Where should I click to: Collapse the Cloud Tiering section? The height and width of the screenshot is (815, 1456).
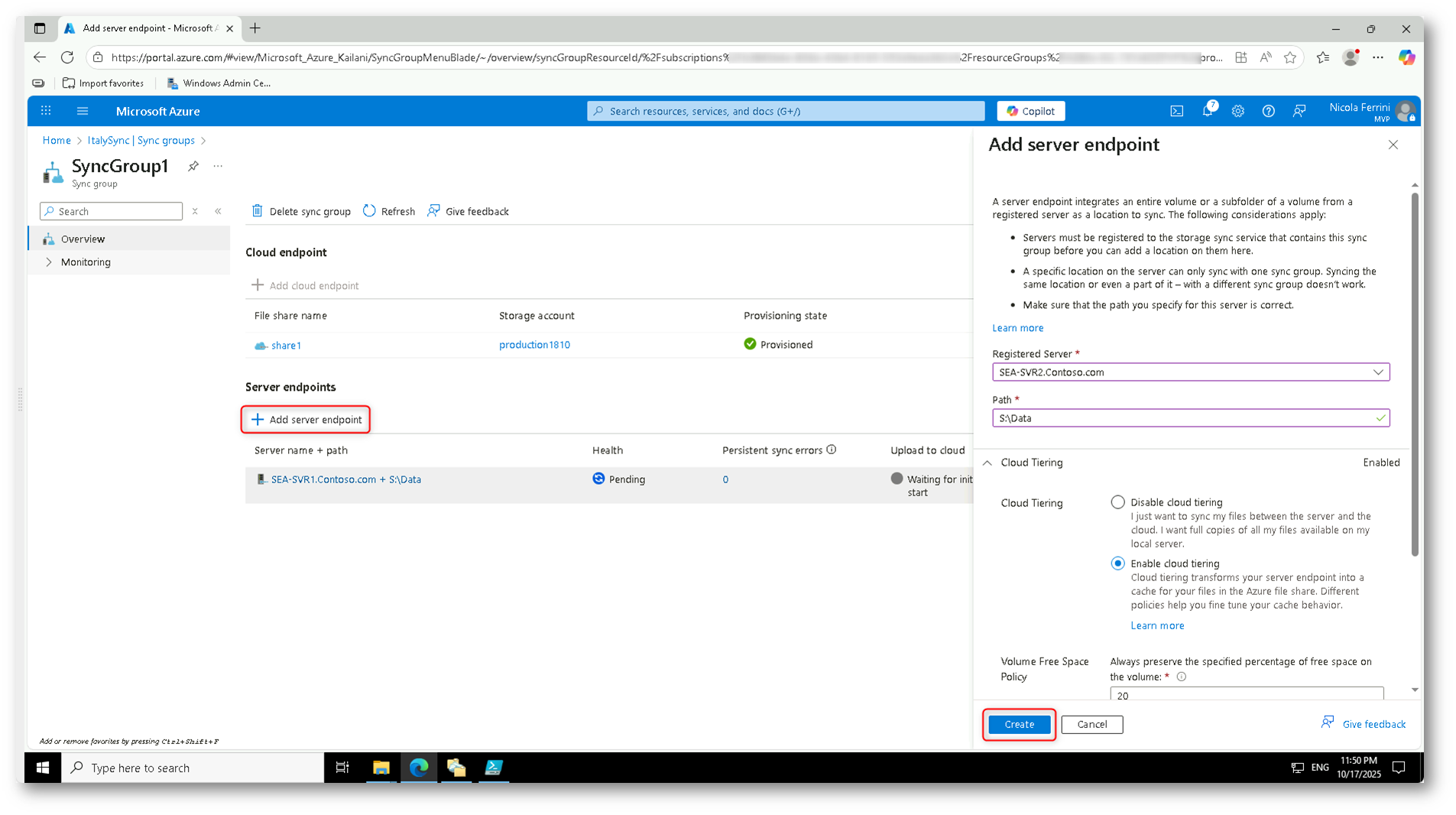point(987,463)
